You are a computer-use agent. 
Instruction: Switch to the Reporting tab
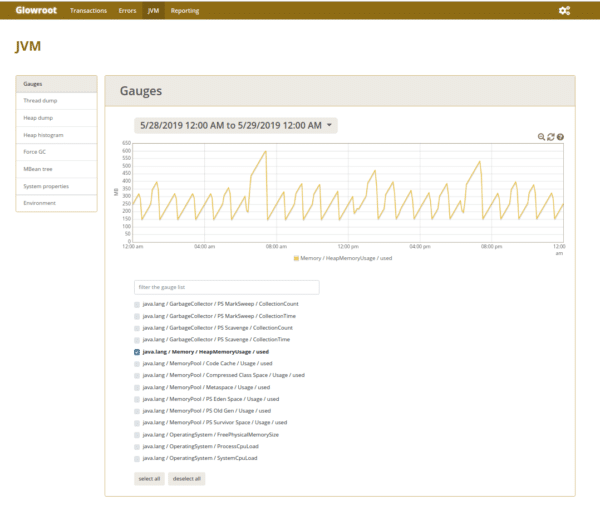[x=184, y=10]
